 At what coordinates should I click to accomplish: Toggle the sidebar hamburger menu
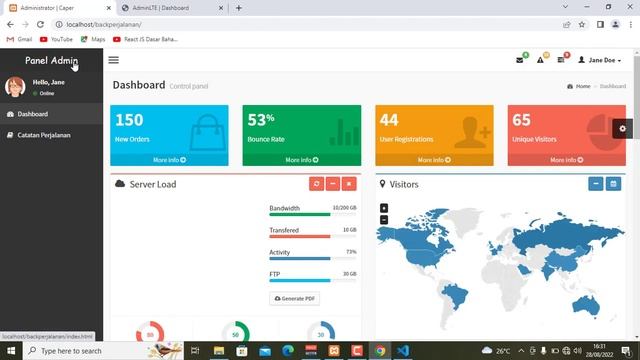click(x=113, y=60)
